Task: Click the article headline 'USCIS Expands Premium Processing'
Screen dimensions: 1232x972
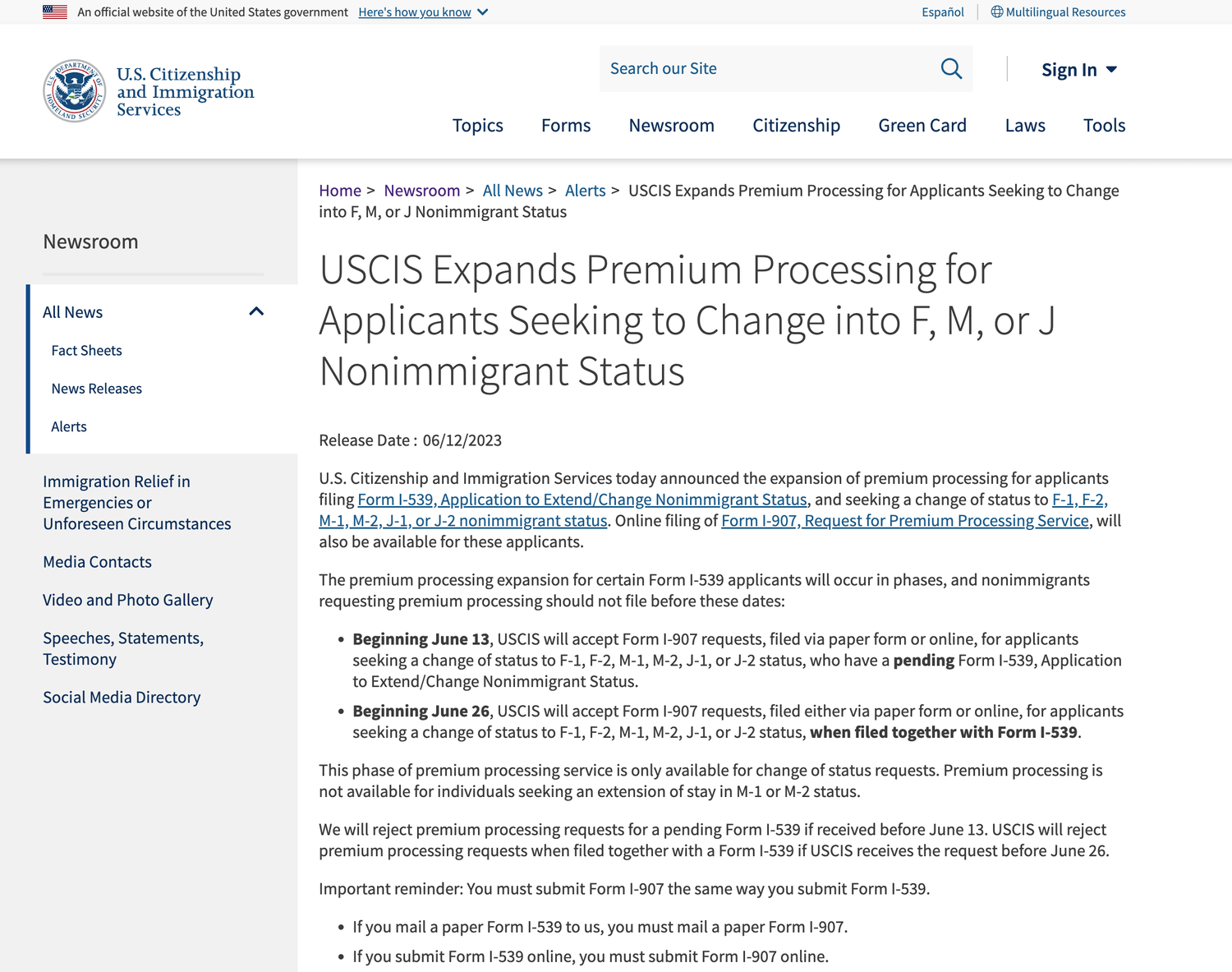Action: (687, 320)
